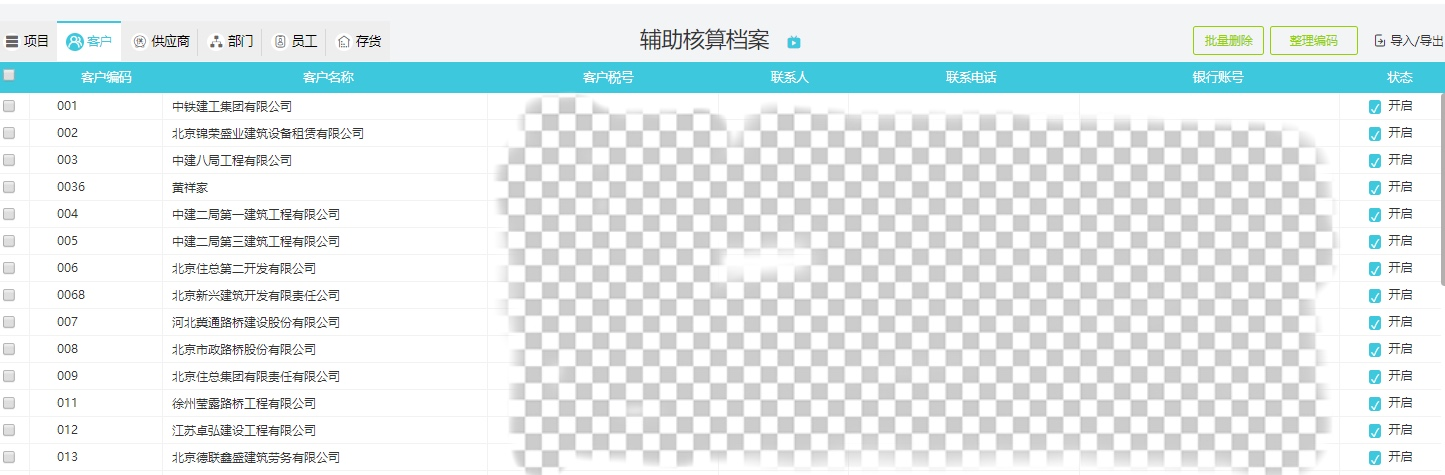Click the video icon beside 辅助核算档案

click(794, 42)
